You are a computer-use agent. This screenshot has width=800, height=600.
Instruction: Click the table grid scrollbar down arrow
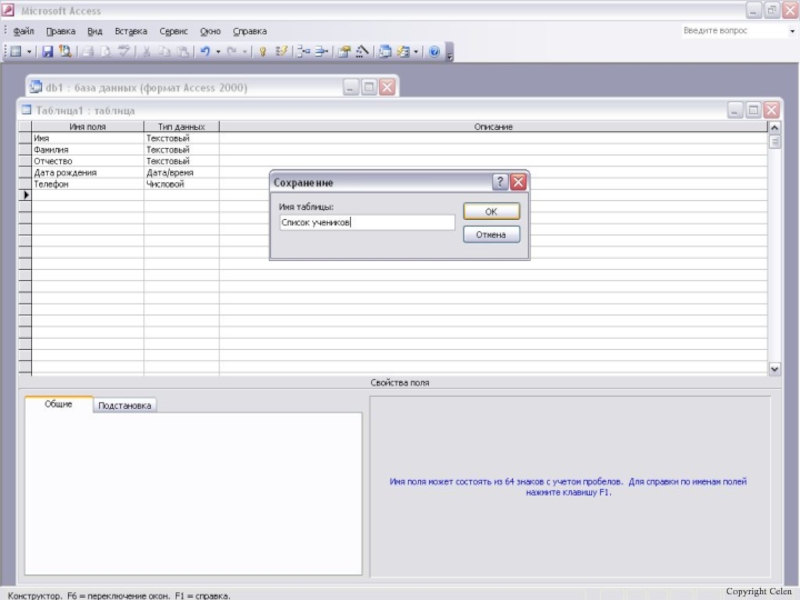click(774, 369)
